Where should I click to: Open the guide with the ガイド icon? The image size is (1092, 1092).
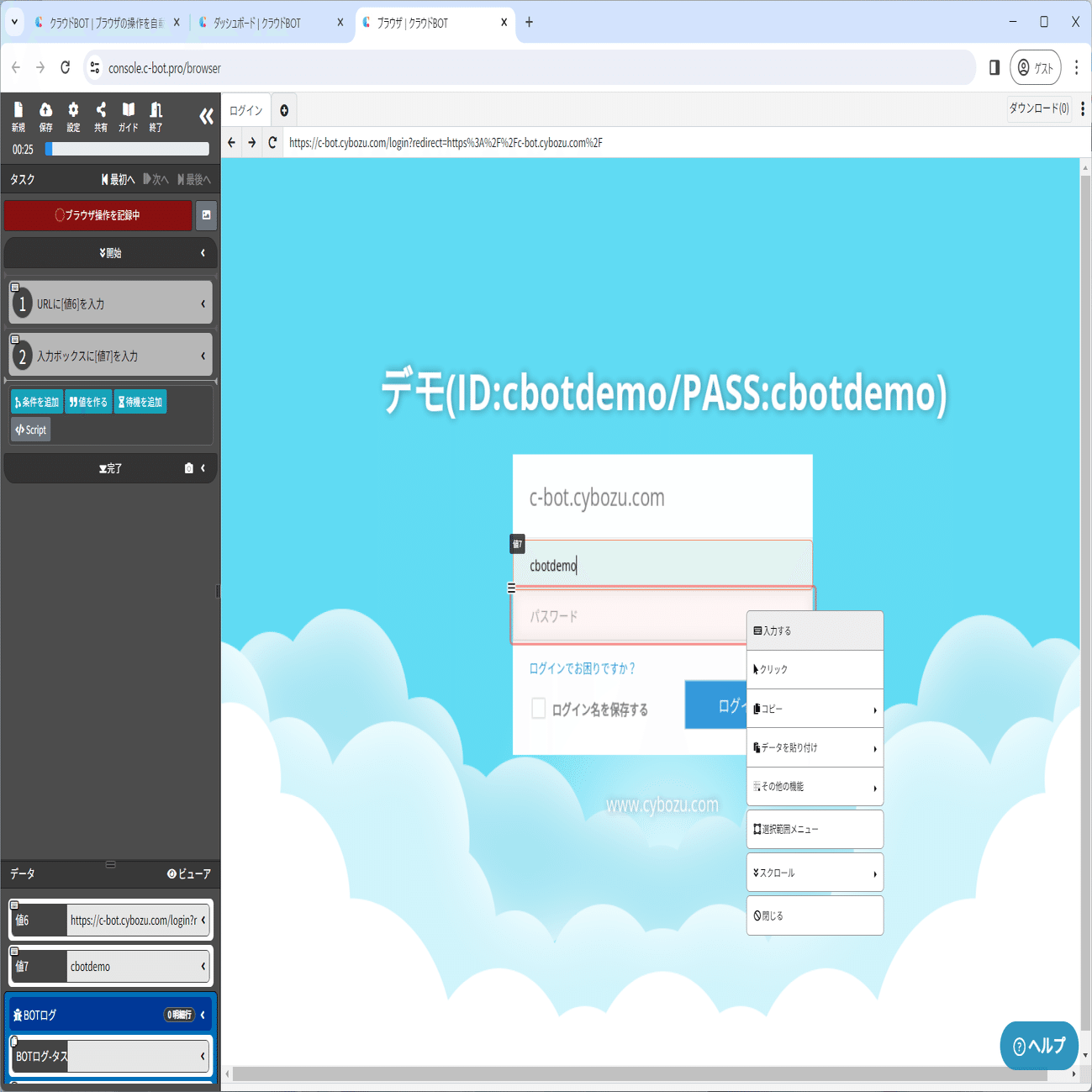tap(127, 115)
